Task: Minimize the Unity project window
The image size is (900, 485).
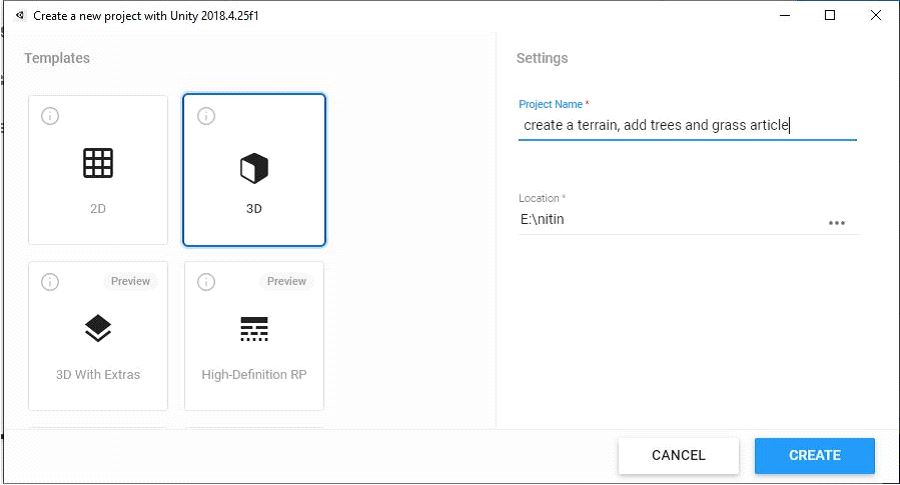Action: click(785, 15)
